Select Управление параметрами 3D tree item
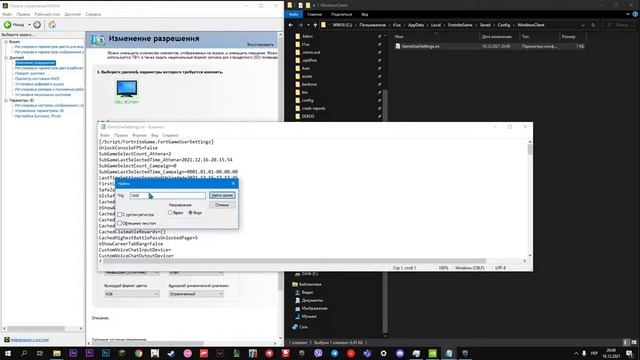 (39, 111)
